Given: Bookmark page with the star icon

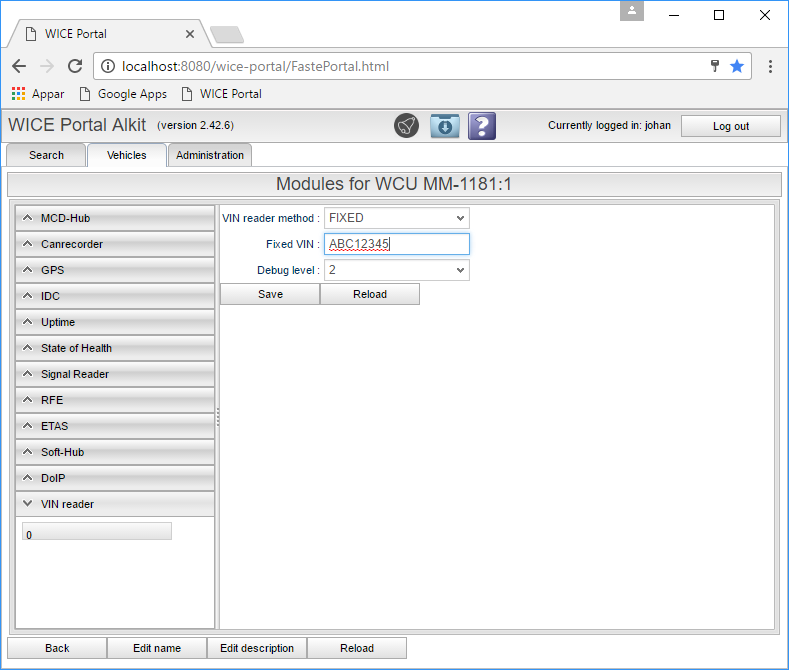Looking at the screenshot, I should (737, 66).
